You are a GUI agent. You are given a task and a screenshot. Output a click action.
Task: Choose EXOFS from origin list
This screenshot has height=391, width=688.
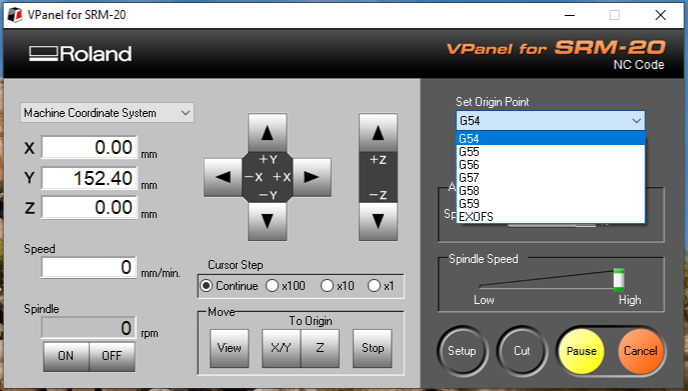[551, 217]
